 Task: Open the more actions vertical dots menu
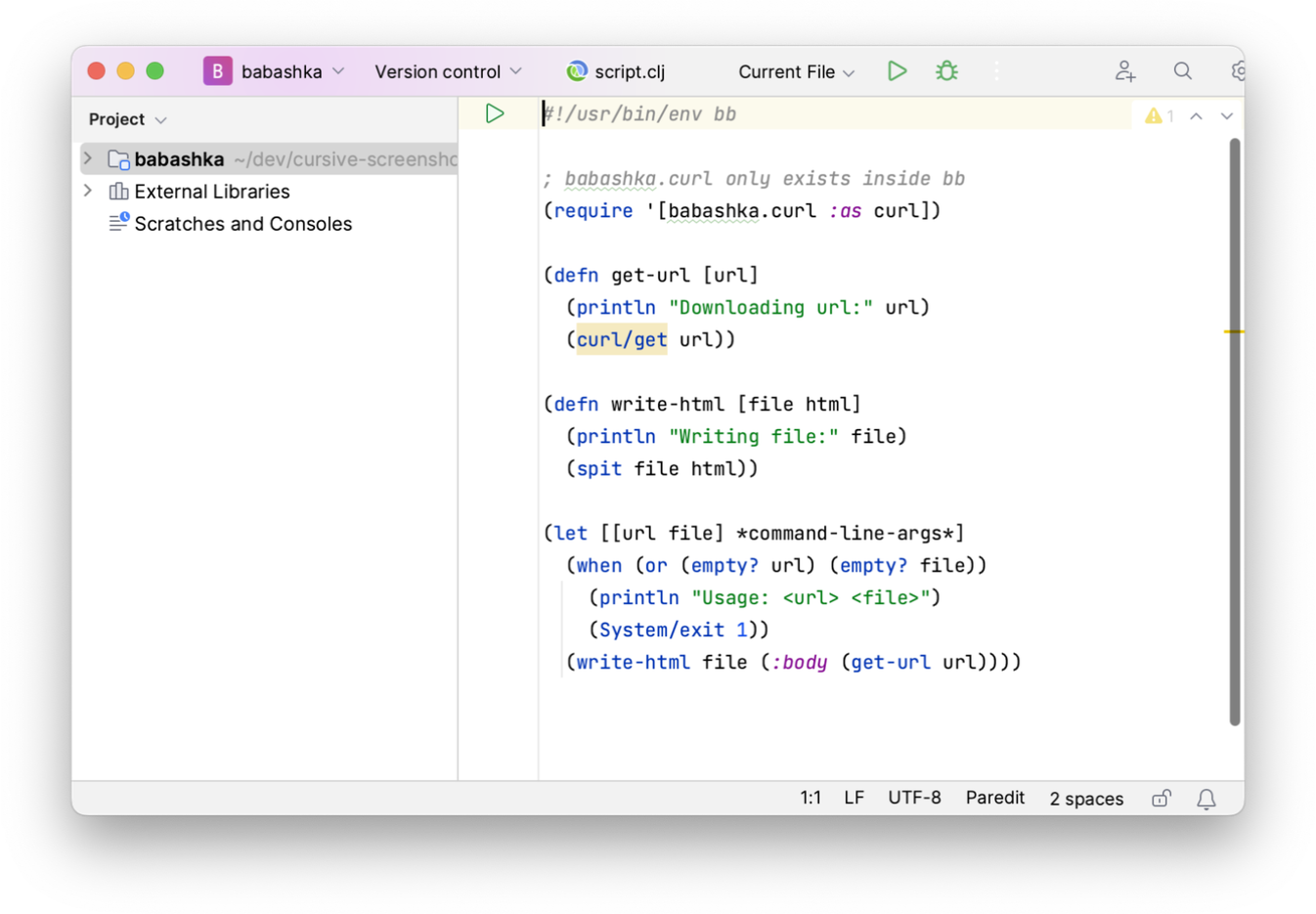(996, 71)
